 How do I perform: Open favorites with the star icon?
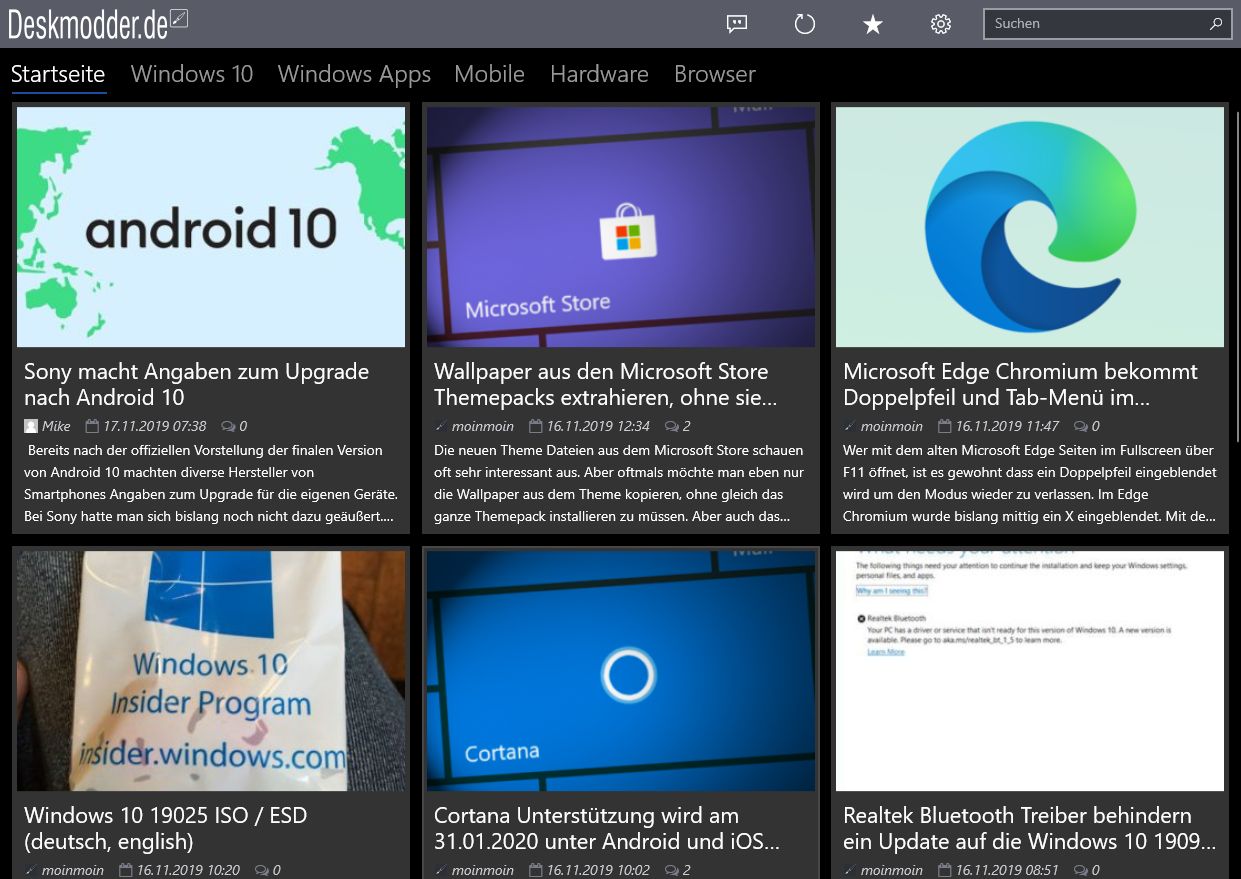click(873, 24)
